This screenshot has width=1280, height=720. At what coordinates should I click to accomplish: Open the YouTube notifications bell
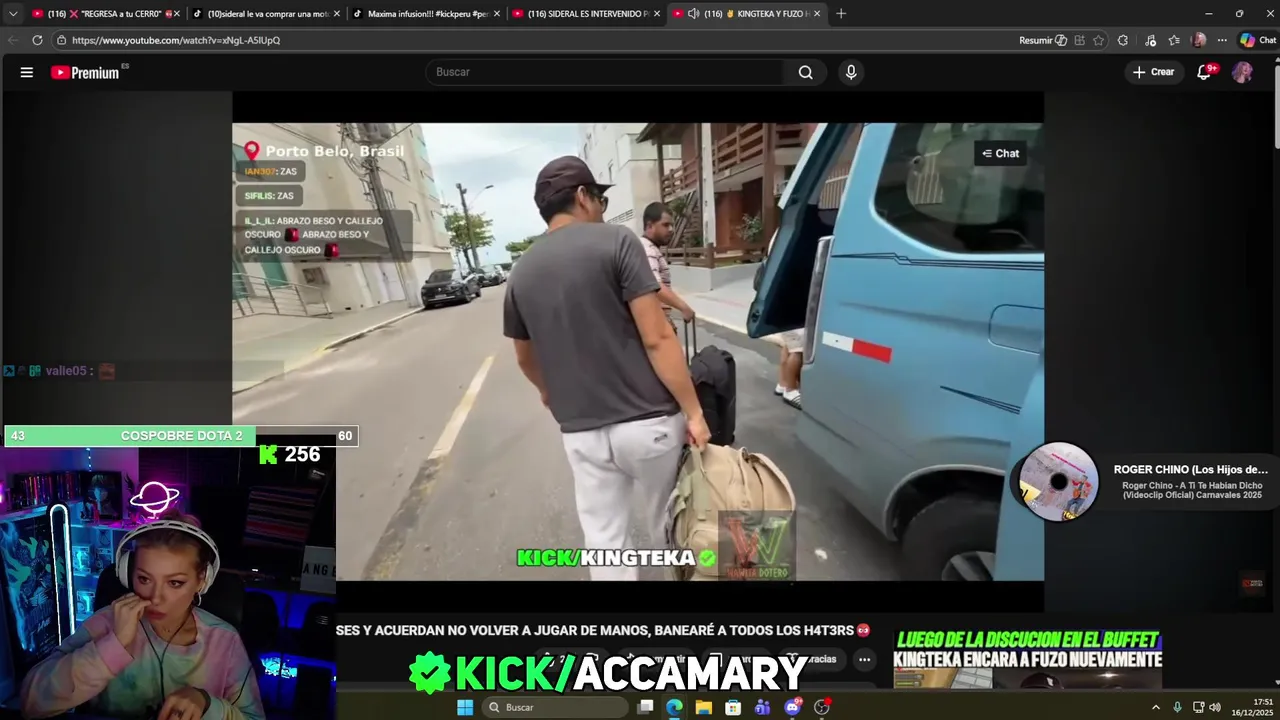[x=1205, y=72]
